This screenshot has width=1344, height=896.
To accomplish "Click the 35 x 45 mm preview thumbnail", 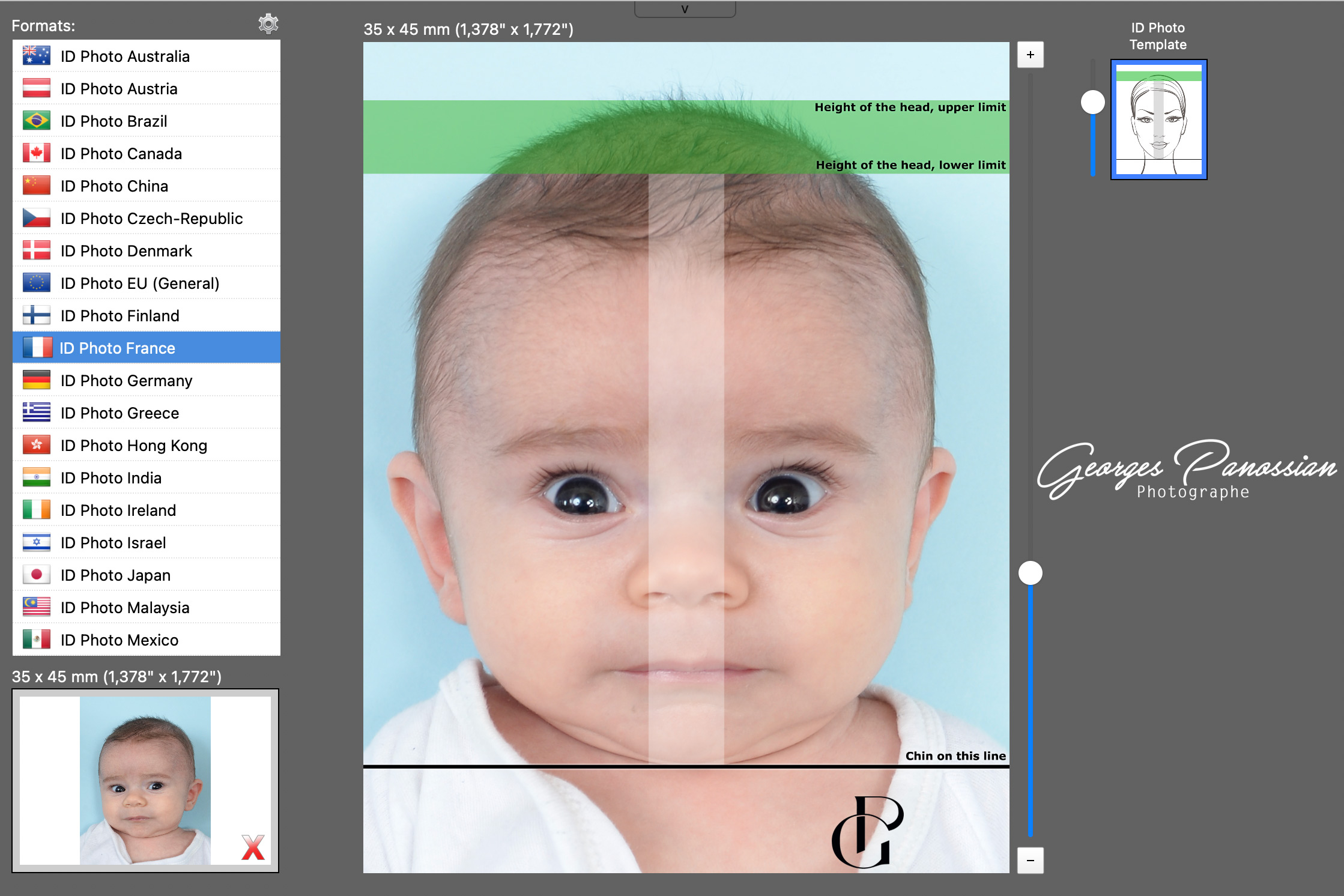I will tap(145, 781).
